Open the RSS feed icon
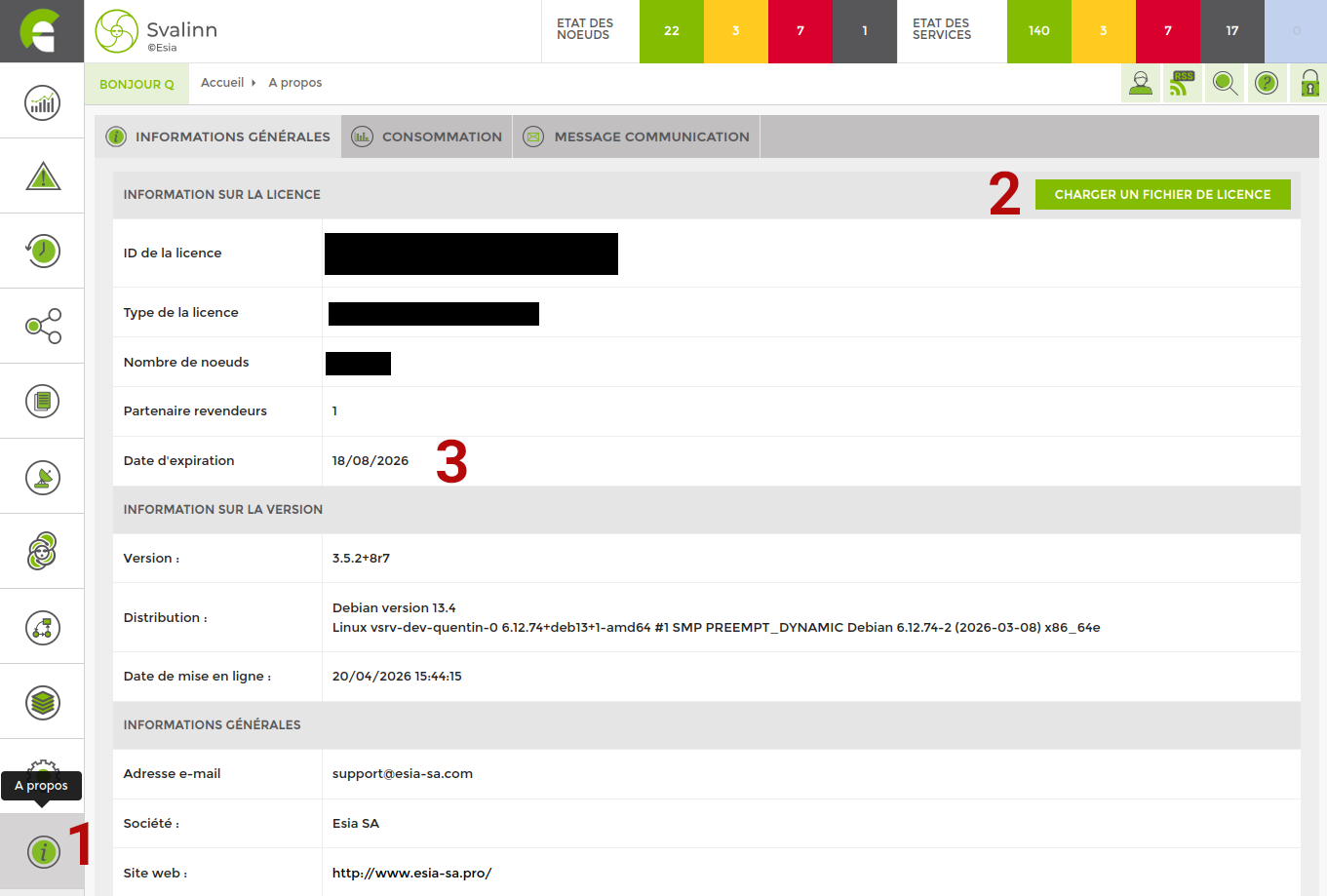The width and height of the screenshot is (1327, 896). coord(1183,84)
